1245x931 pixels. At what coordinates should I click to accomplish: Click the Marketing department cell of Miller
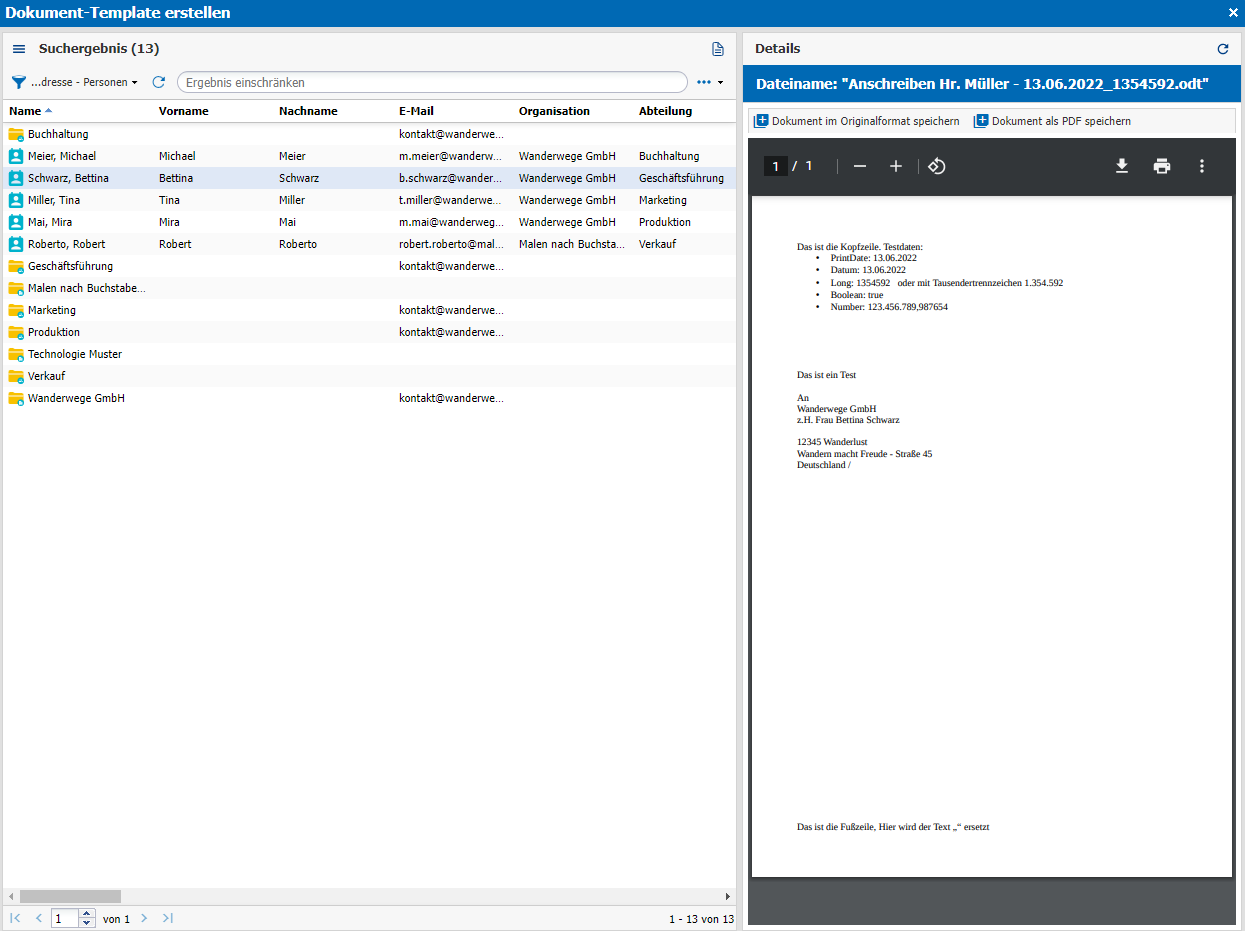point(663,200)
